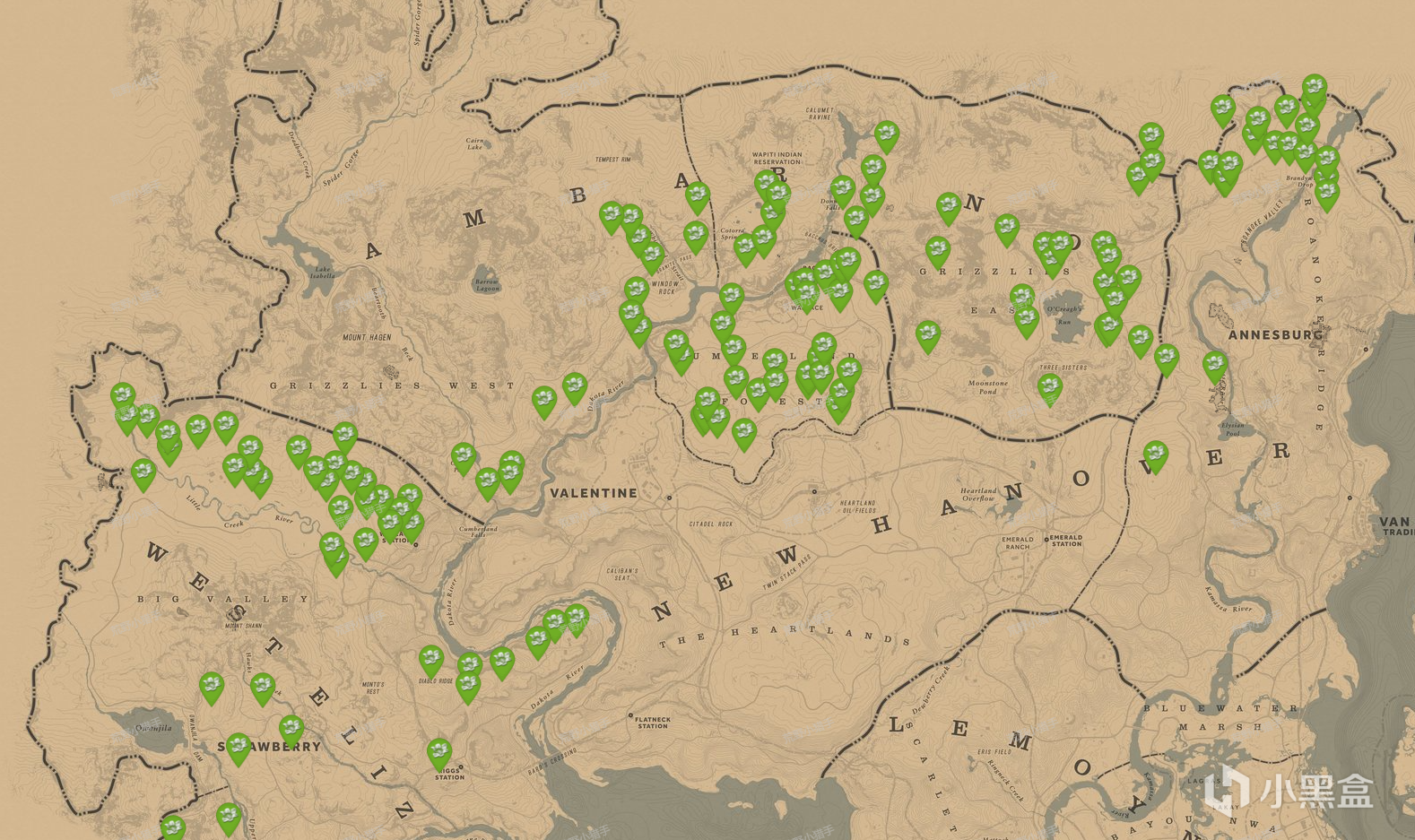The image size is (1415, 840).
Task: Select the green pin covering the Strawberry label
Action: click(238, 749)
